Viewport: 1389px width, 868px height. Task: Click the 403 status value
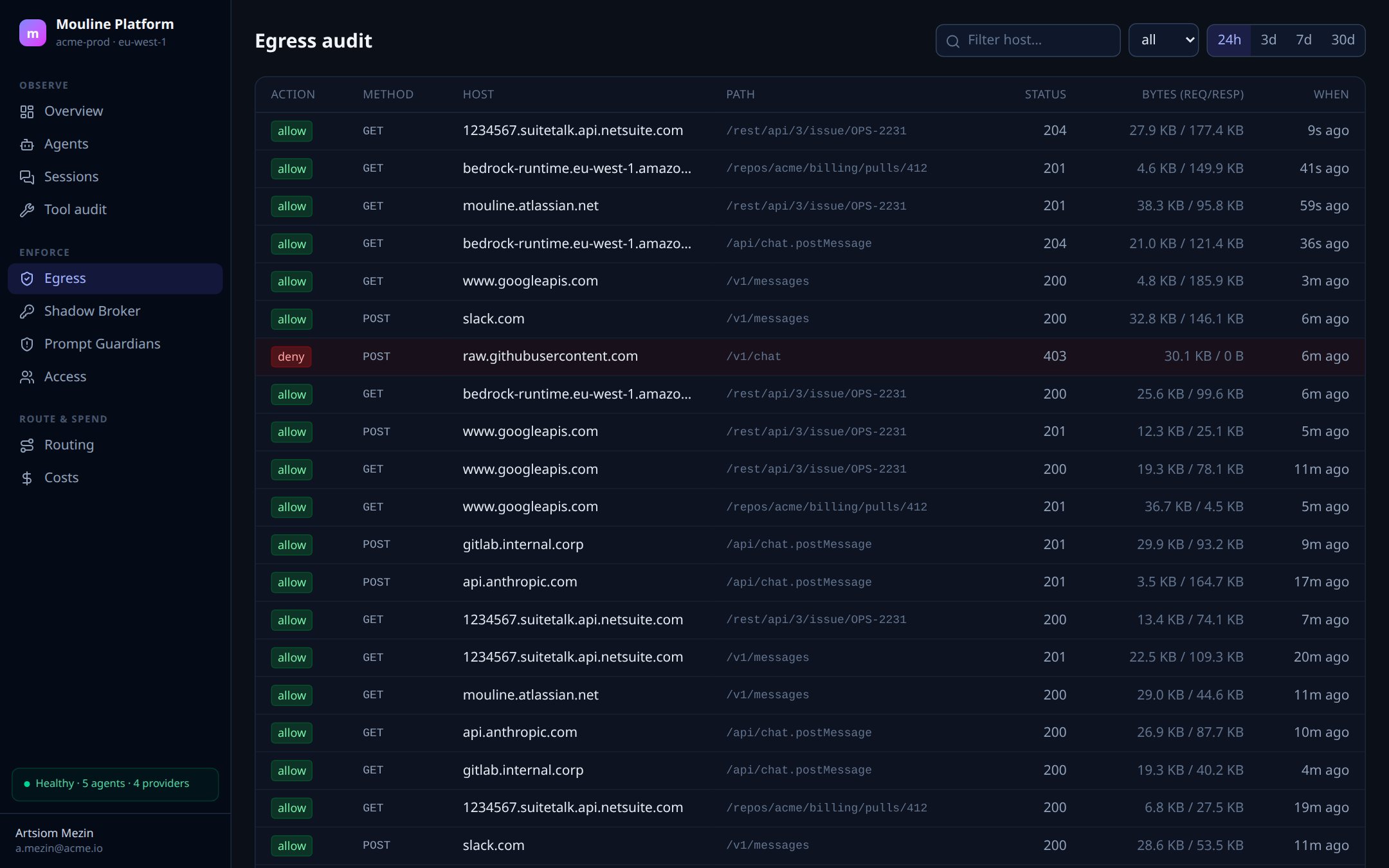pos(1055,356)
